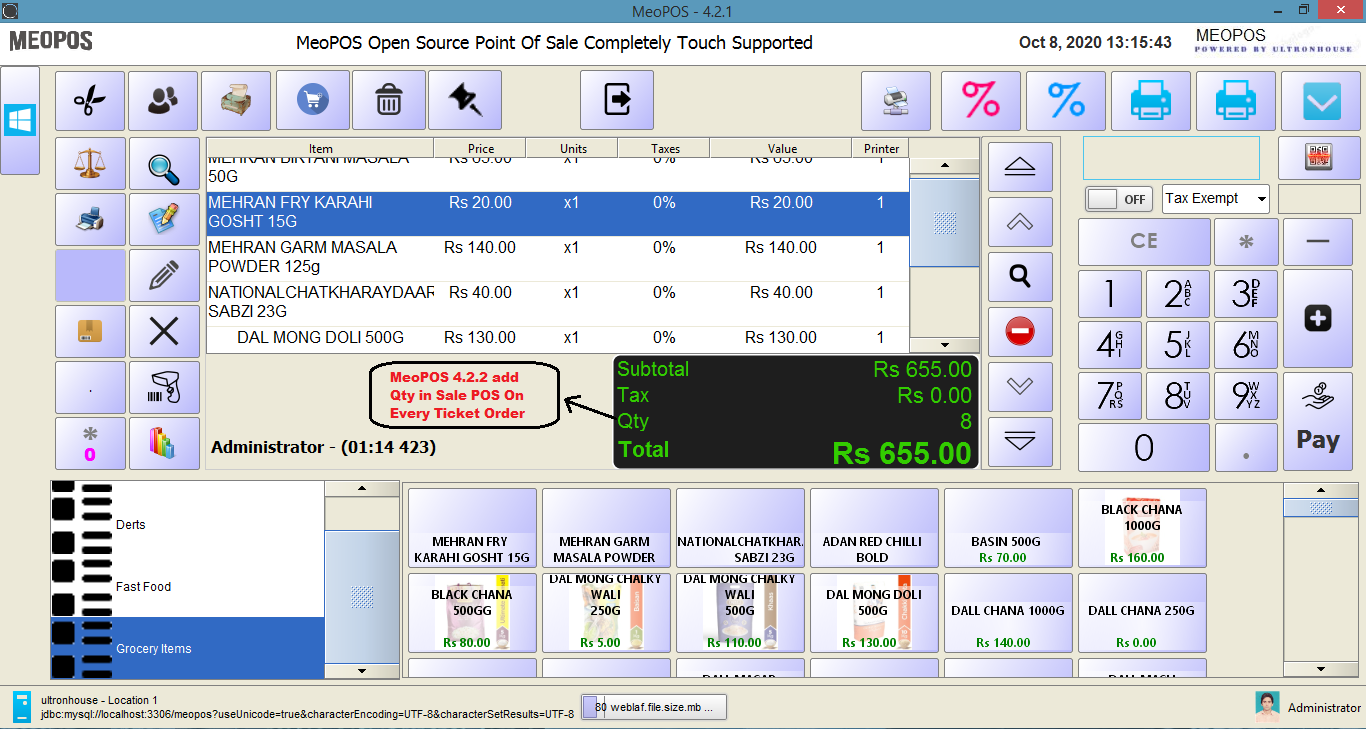Screen dimensions: 1366x729
Task: Click the logout exit arrow icon
Action: click(617, 100)
